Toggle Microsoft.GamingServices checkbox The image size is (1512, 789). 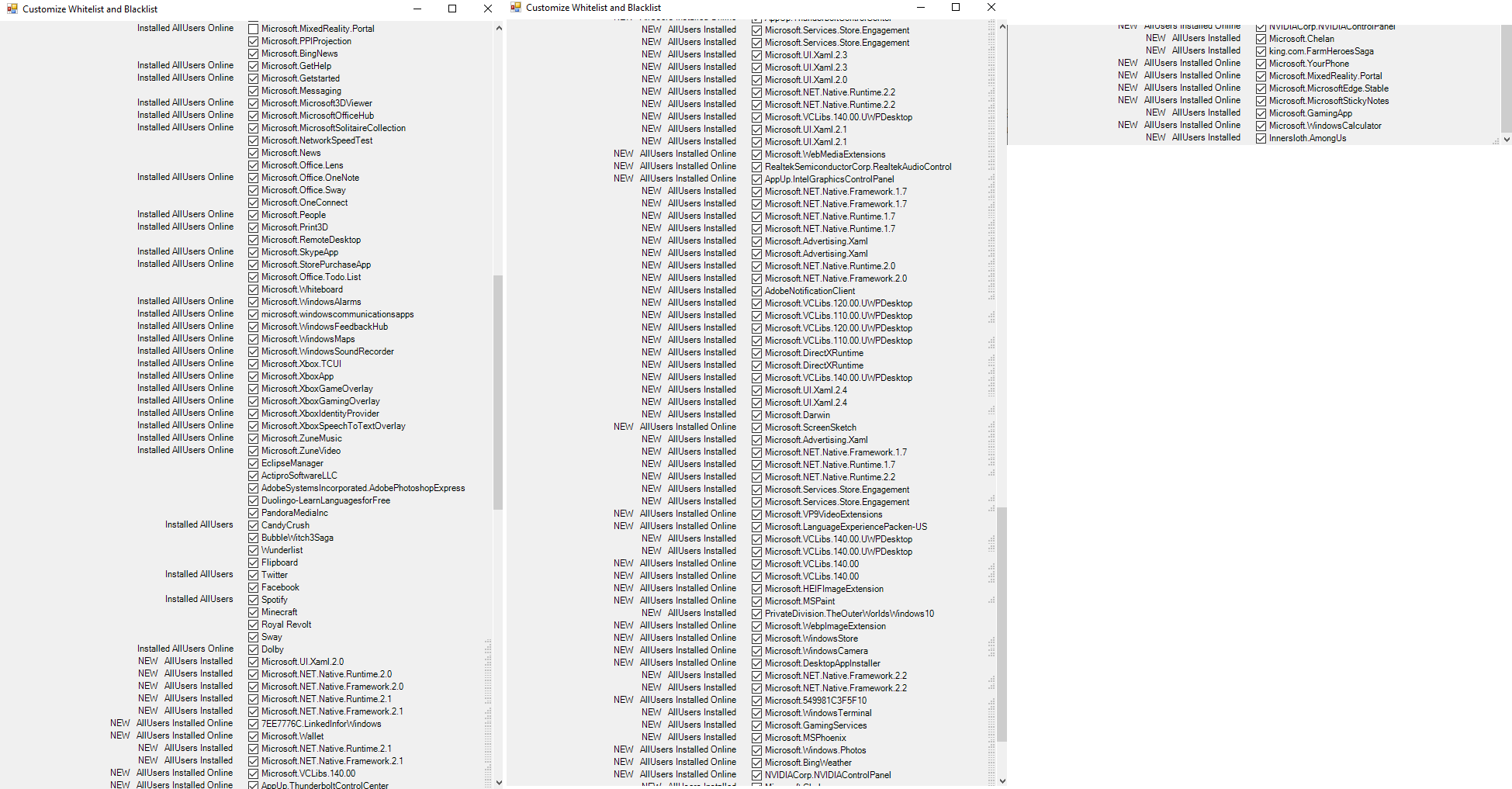[756, 725]
